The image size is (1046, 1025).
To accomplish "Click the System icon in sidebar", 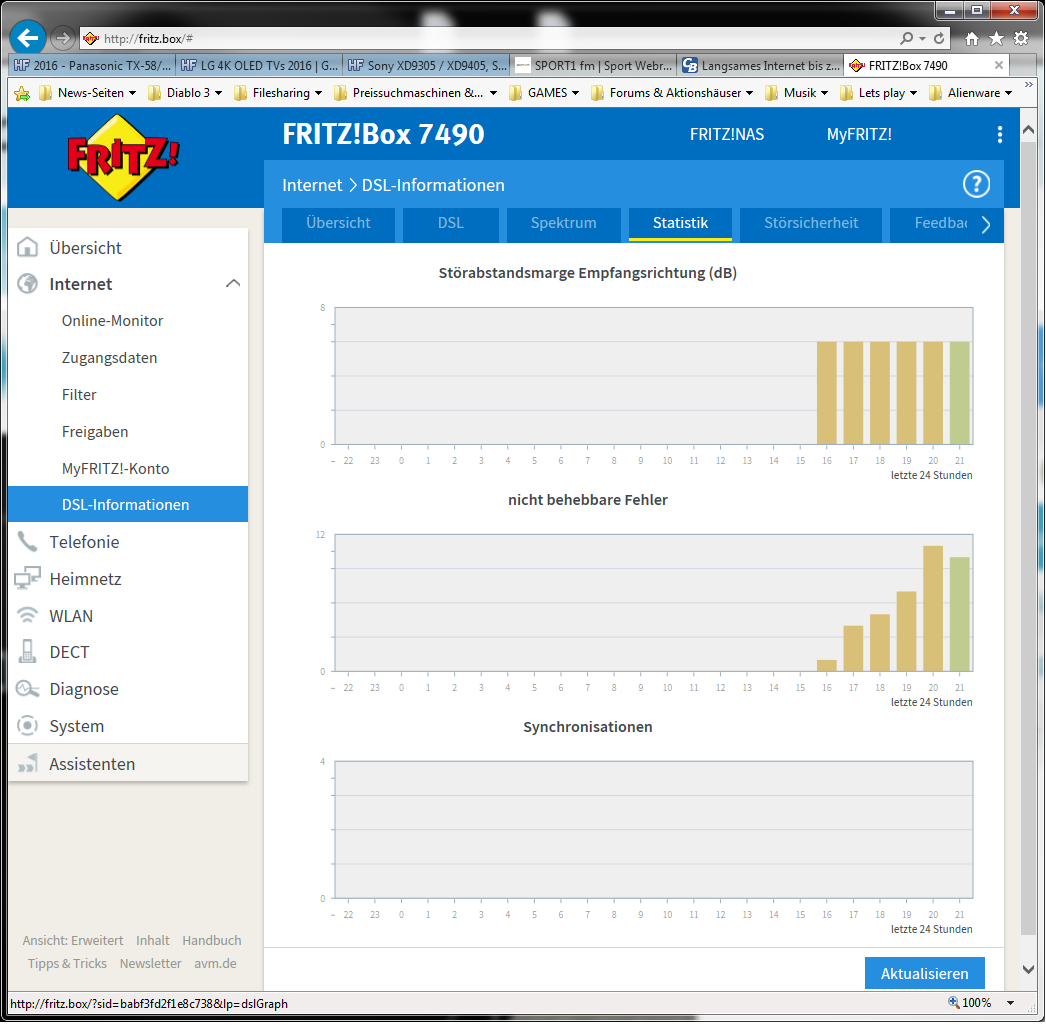I will click(x=27, y=726).
